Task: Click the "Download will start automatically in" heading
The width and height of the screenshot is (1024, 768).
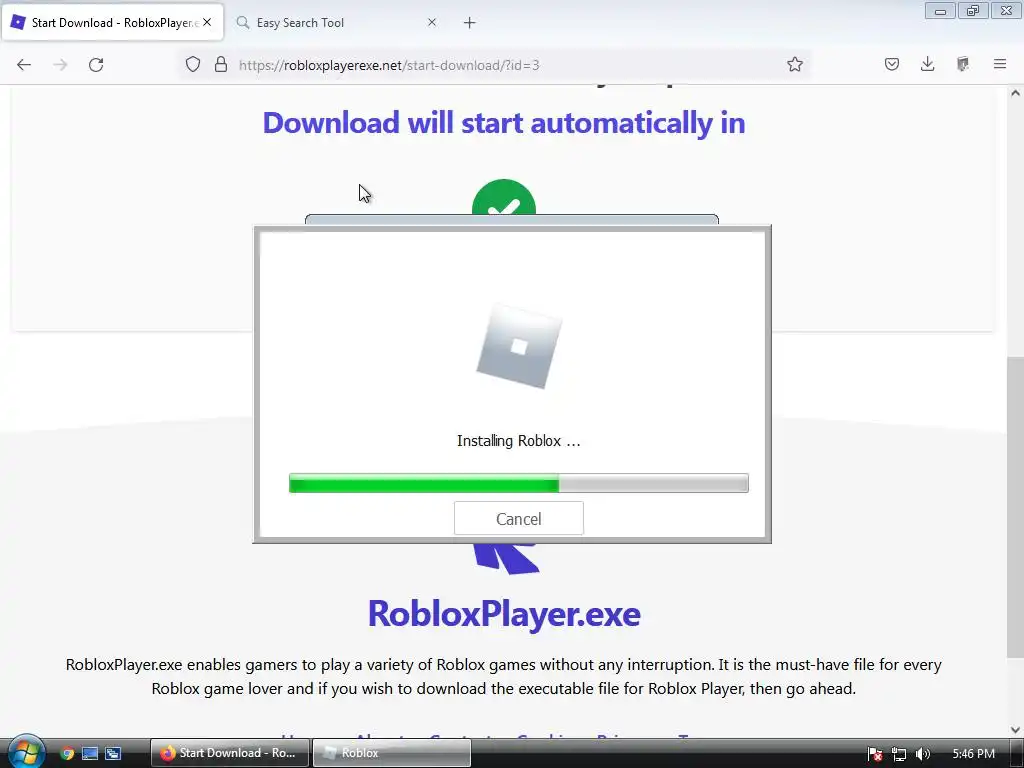Action: pyautogui.click(x=504, y=123)
